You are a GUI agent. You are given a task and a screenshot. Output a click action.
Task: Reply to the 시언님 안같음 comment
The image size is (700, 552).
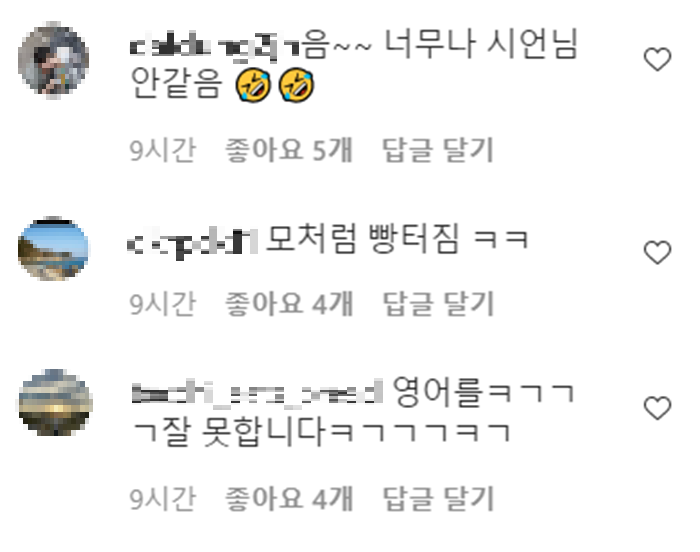pos(438,150)
